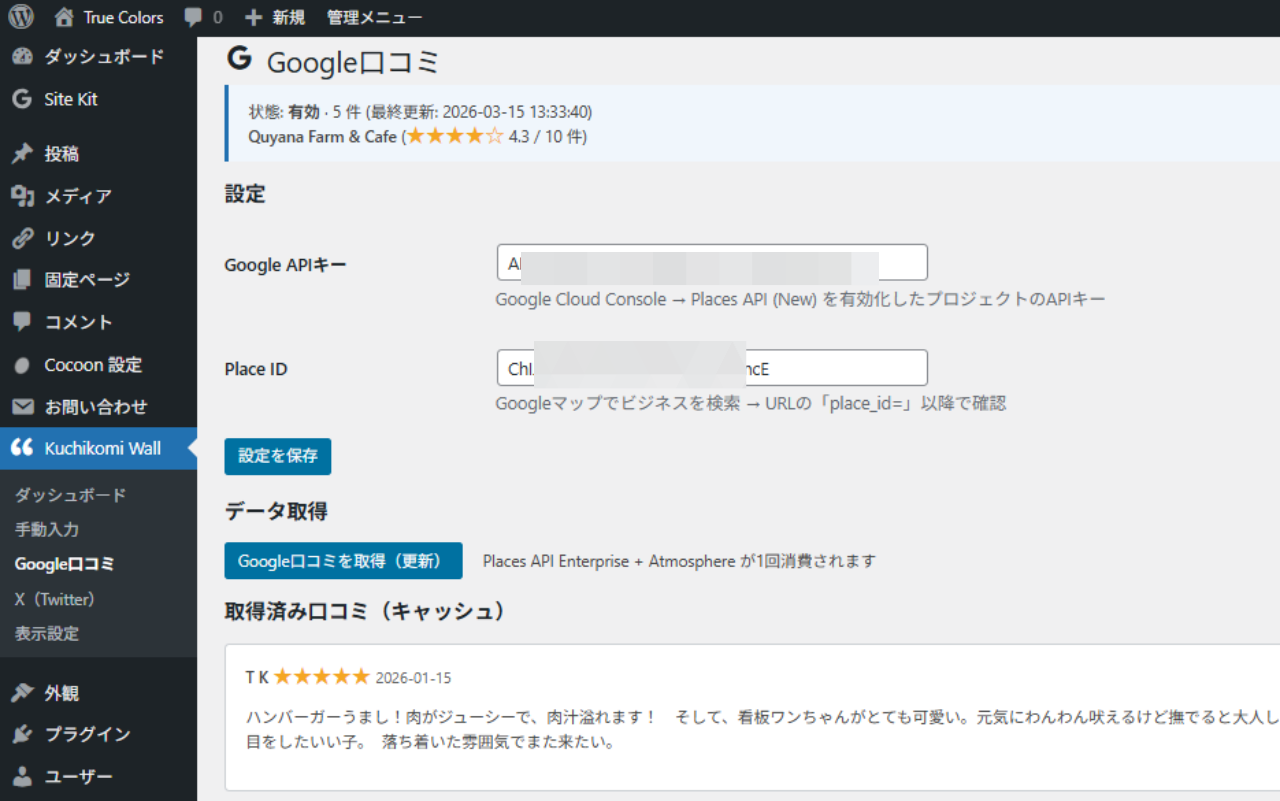Visit the True Colors site link
1280x801 pixels.
(x=110, y=16)
